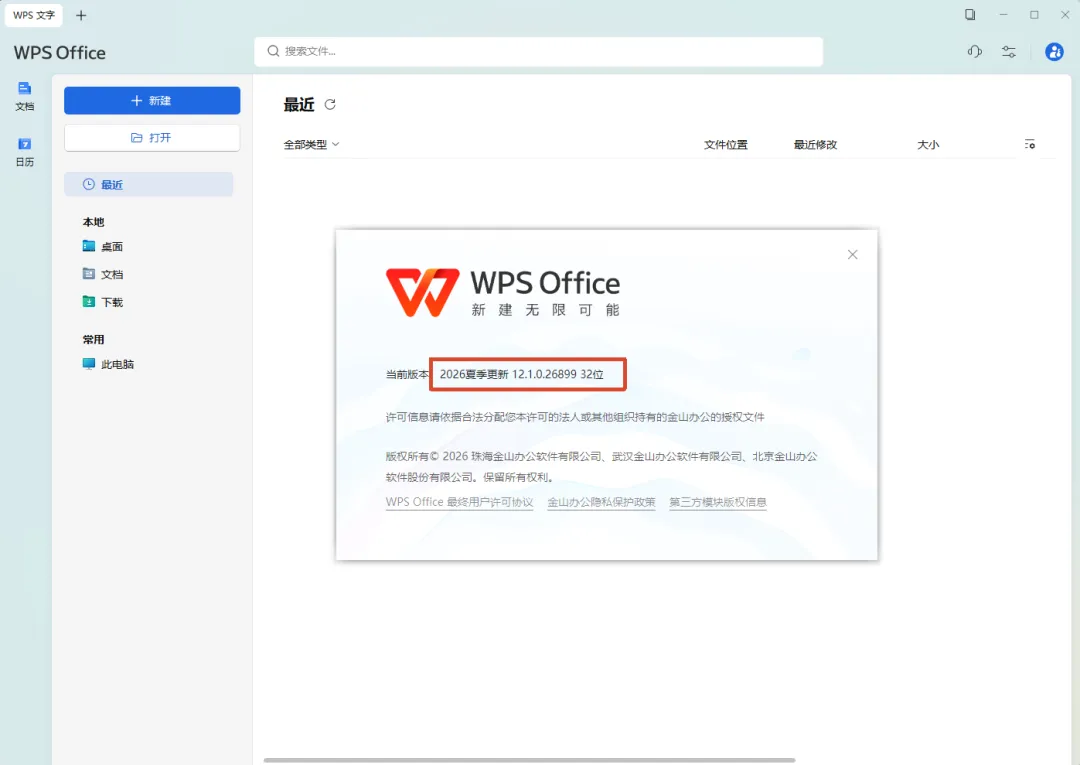Viewport: 1080px width, 765px height.
Task: Open the settings sliders icon
Action: [x=1009, y=52]
